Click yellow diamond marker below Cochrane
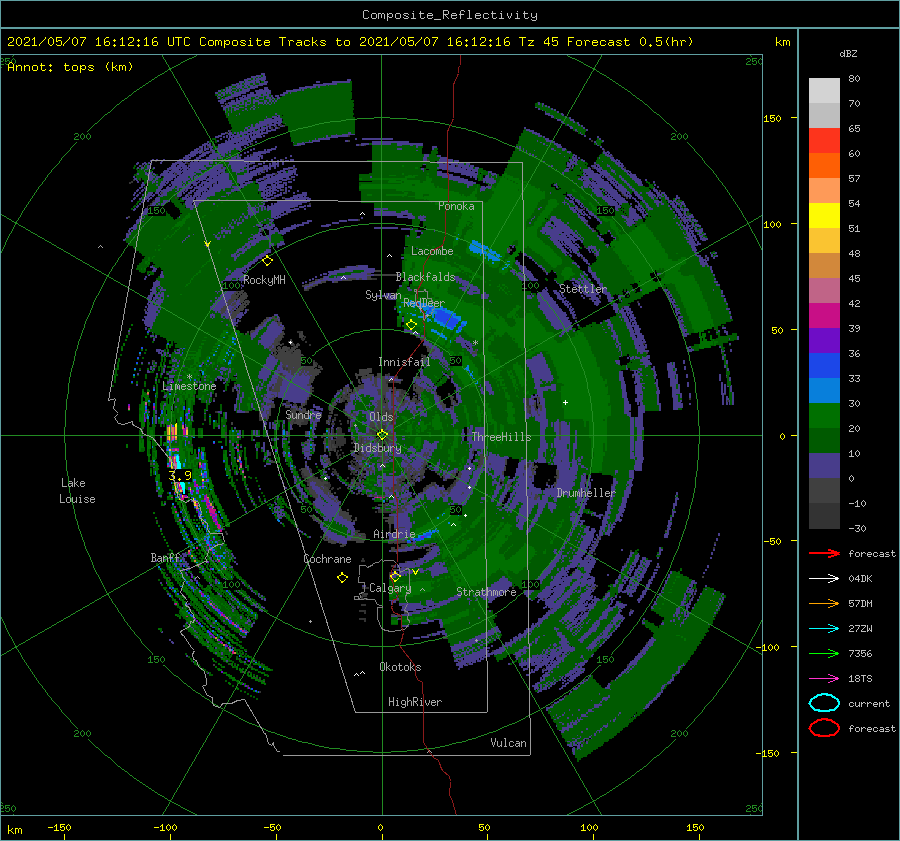Viewport: 900px width, 841px height. (x=343, y=578)
